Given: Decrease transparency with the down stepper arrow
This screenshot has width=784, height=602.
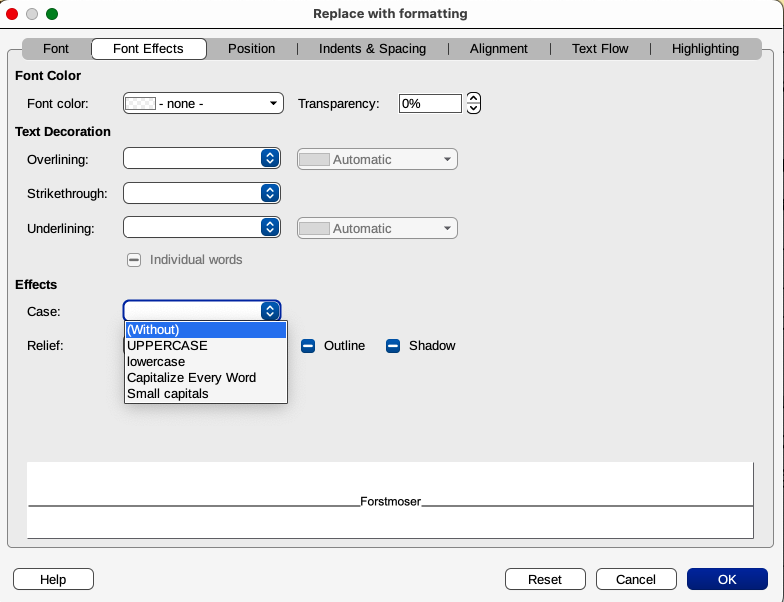Looking at the screenshot, I should 474,108.
